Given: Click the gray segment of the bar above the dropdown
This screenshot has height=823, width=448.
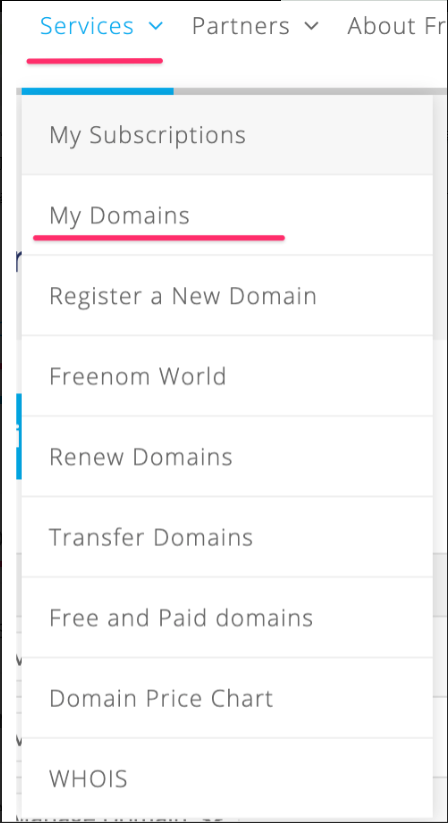Looking at the screenshot, I should [311, 91].
